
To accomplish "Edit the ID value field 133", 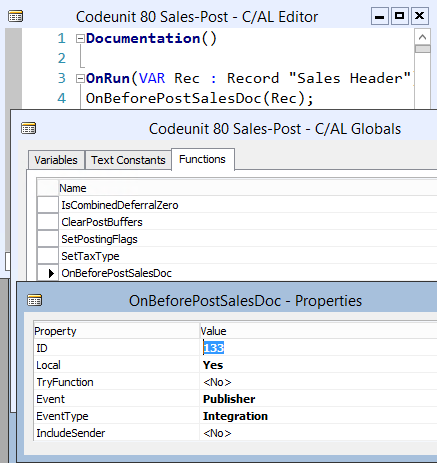I will [318, 348].
